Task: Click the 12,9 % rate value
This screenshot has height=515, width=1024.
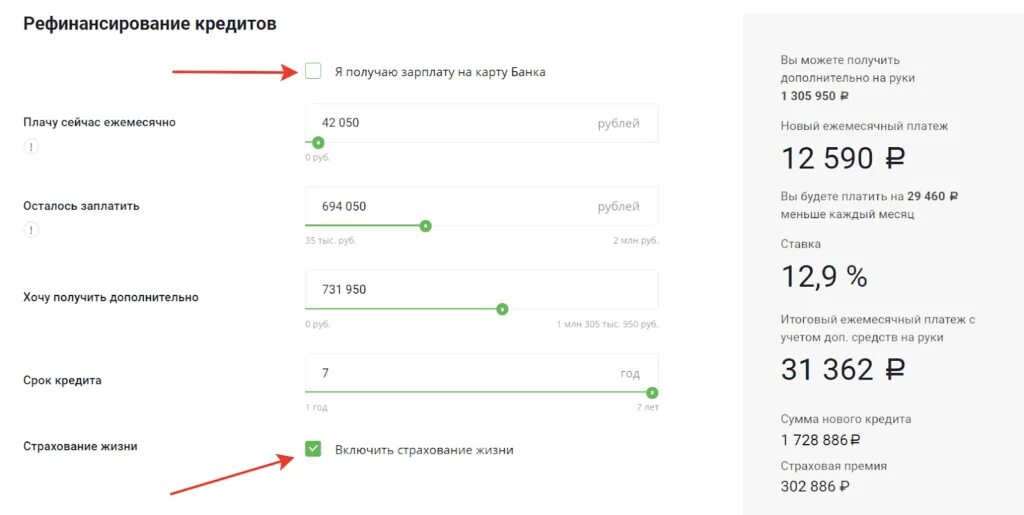Action: click(x=824, y=277)
